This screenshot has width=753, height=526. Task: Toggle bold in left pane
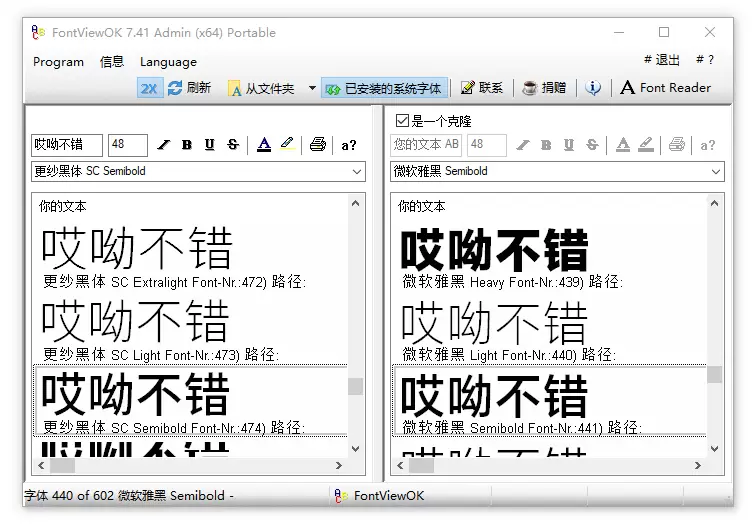pyautogui.click(x=187, y=145)
